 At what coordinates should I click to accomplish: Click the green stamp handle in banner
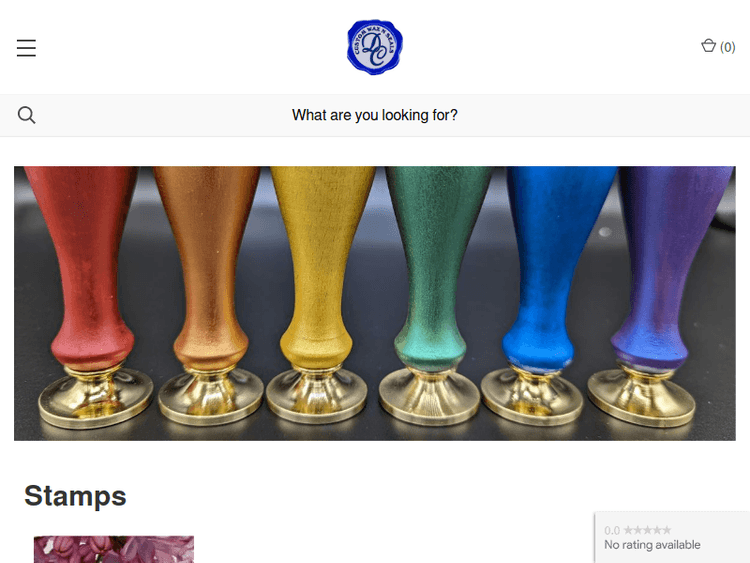coord(434,268)
